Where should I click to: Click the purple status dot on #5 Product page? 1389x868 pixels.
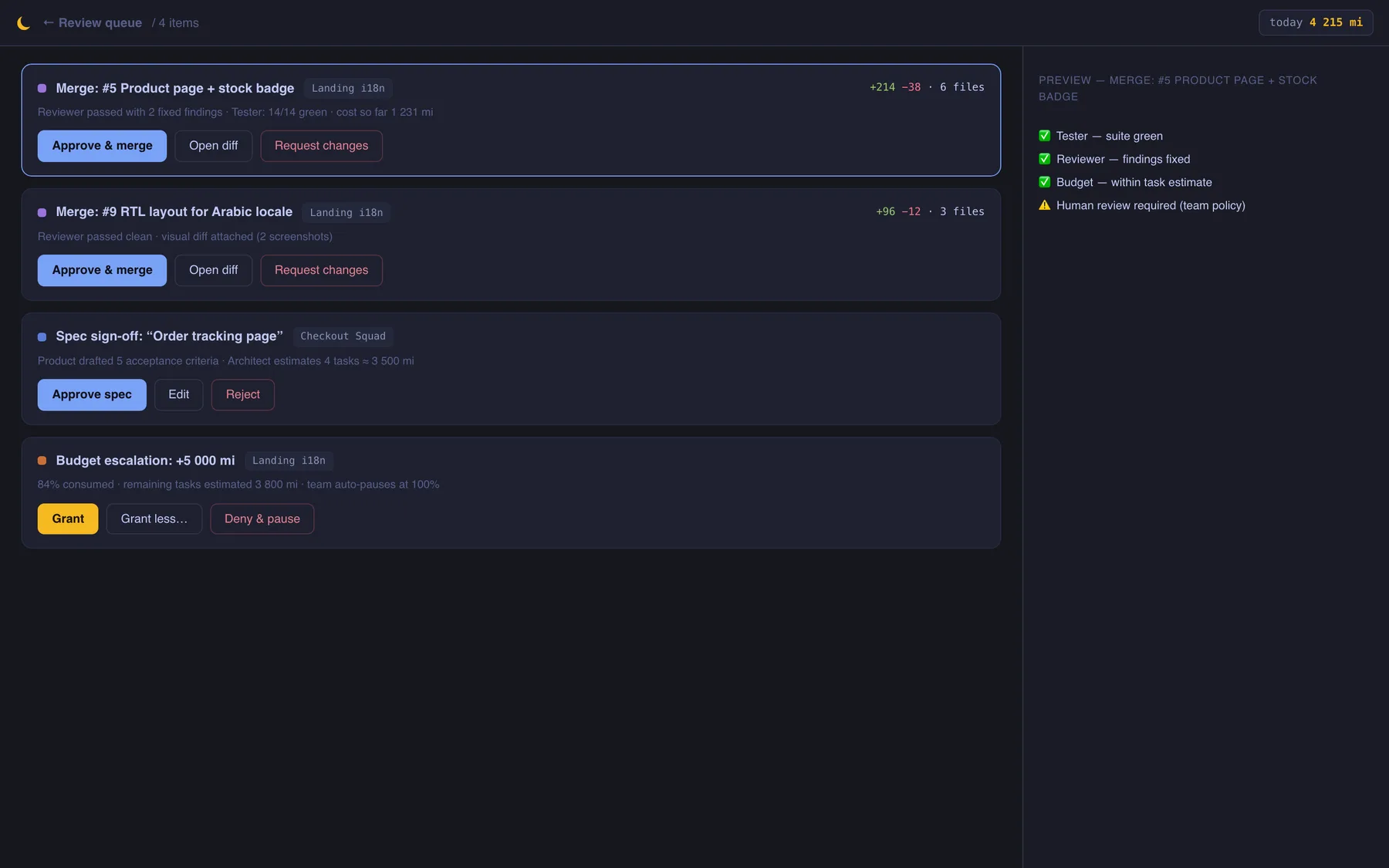click(42, 88)
